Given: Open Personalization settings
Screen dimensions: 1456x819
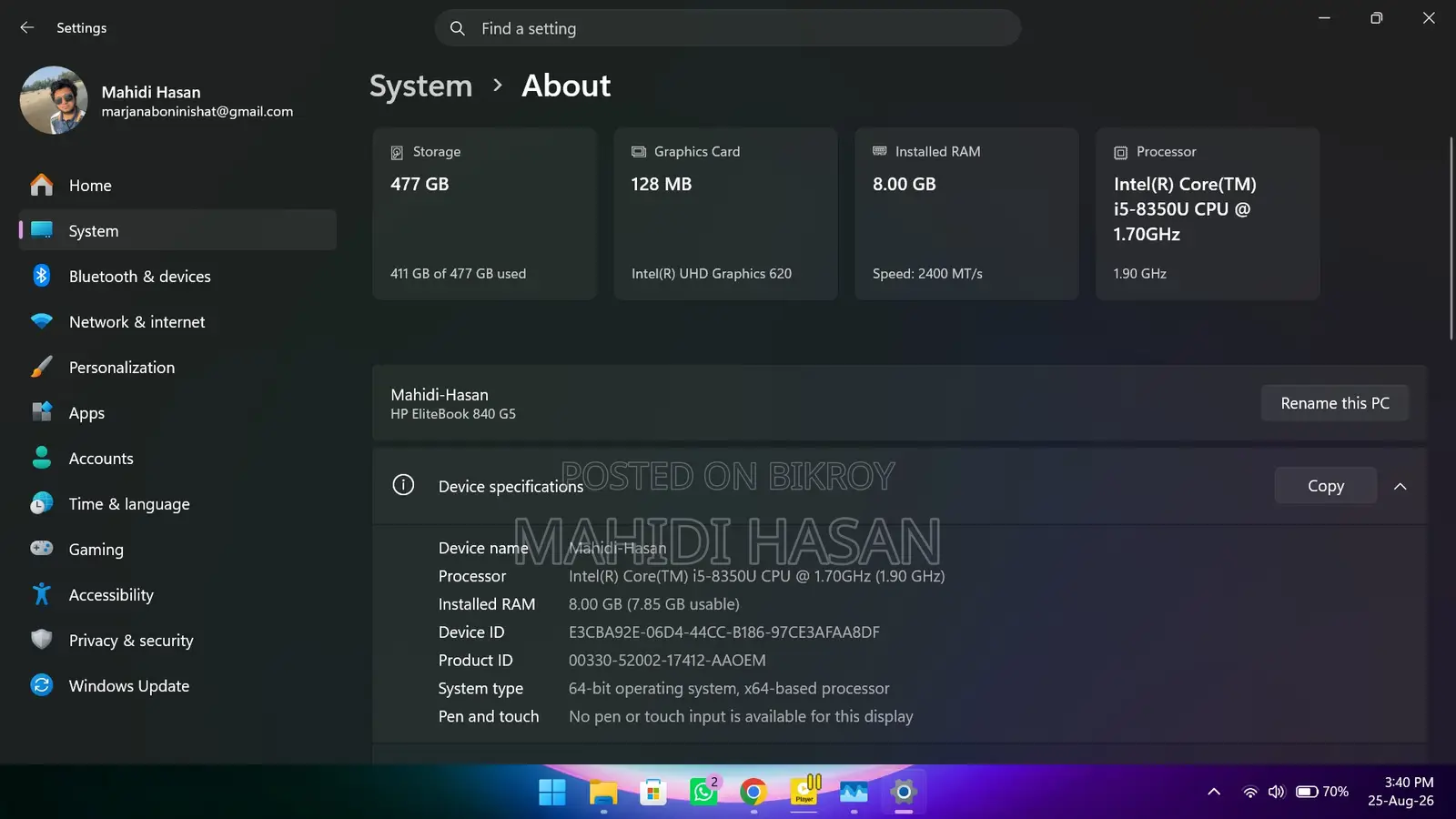Looking at the screenshot, I should tap(177, 367).
